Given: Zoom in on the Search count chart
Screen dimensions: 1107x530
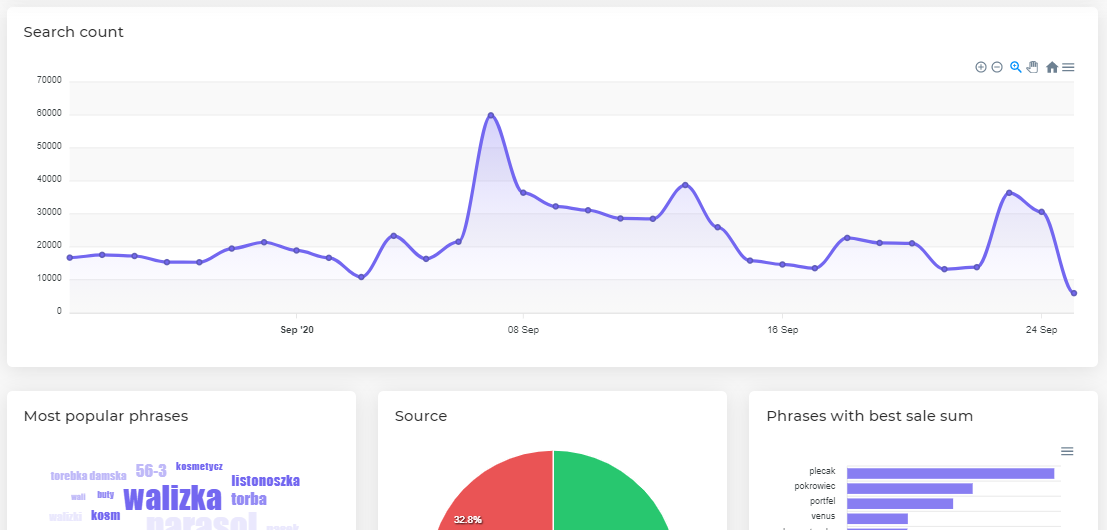Looking at the screenshot, I should click(981, 67).
